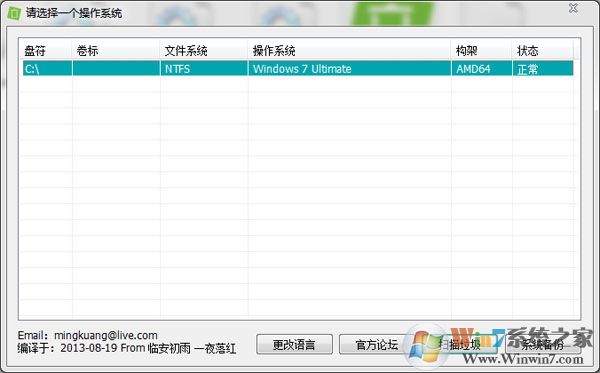Click the mingkuang@live.com email text

[106, 335]
